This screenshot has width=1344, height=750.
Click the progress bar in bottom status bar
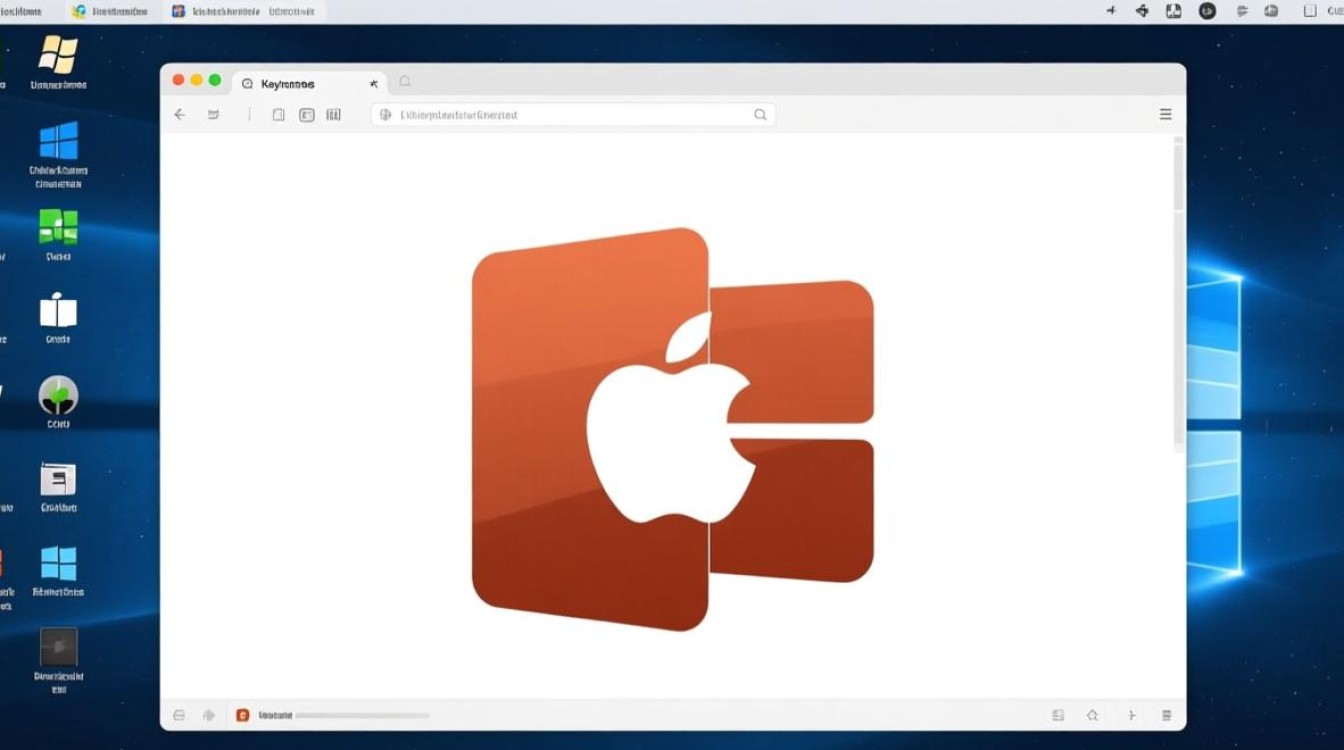point(362,716)
